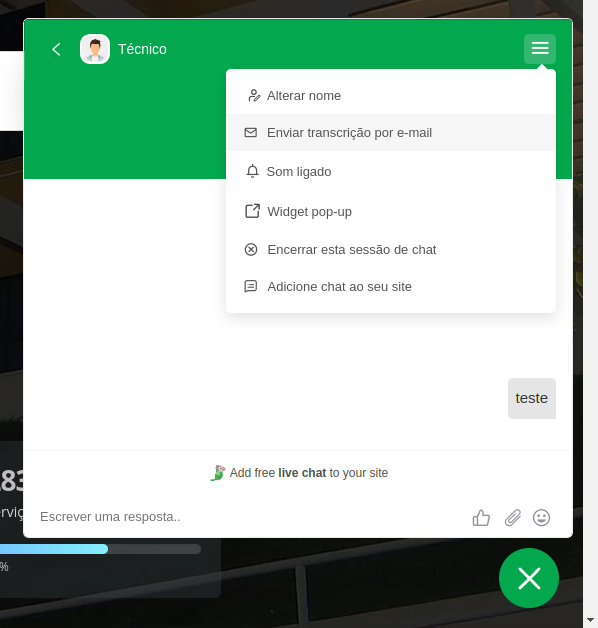Open Widget pop-up in new window
The height and width of the screenshot is (628, 598).
click(x=391, y=211)
